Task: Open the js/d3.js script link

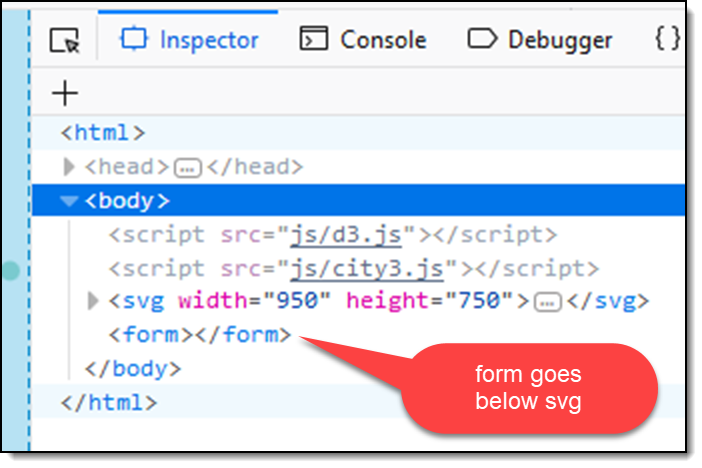Action: coord(346,235)
